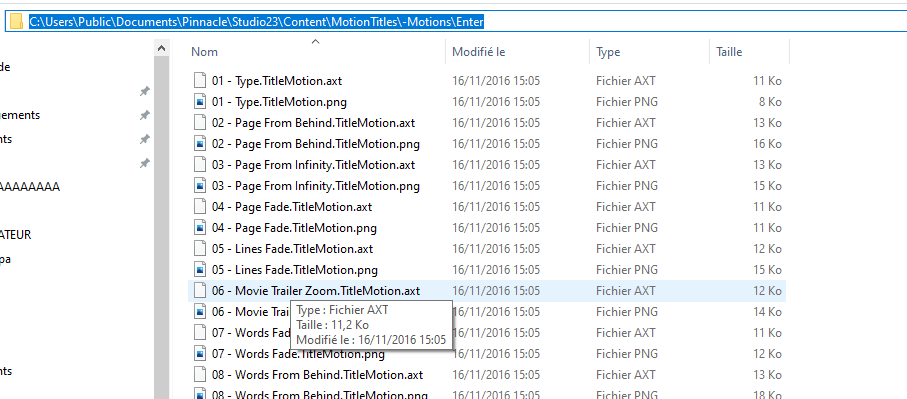Screen dimensions: 907x399
Task: Click the 05 - Lines Fade.TitleMotion.axt icon
Action: tap(200, 249)
